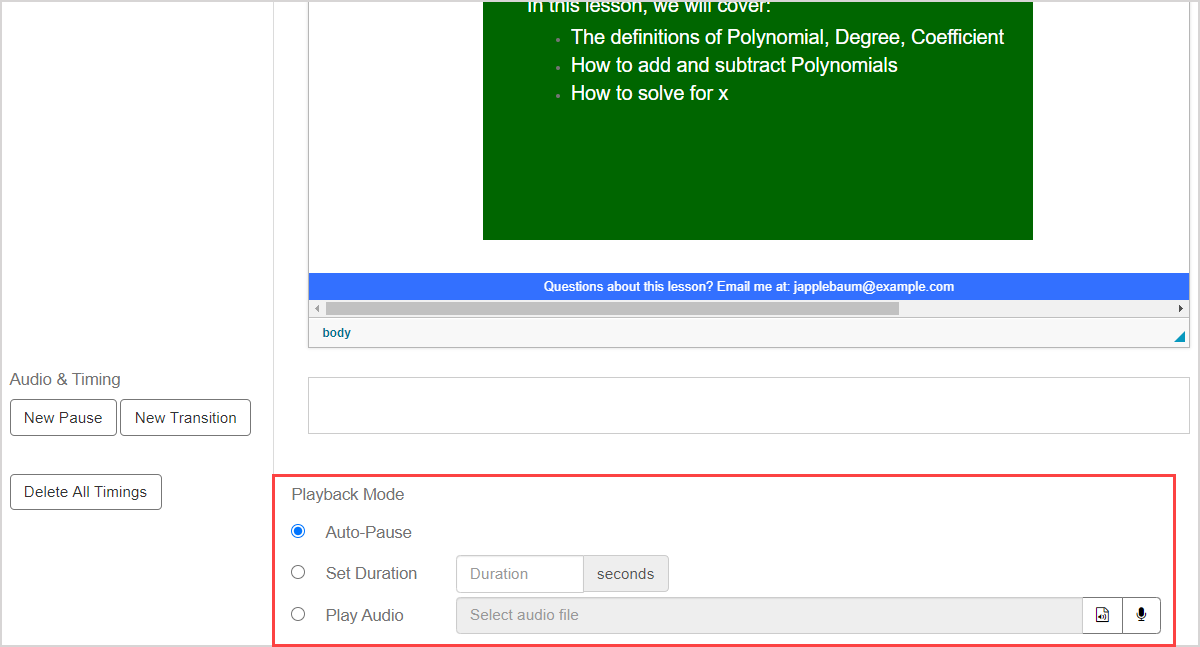1200x647 pixels.
Task: Enable the Play Audio radio option
Action: tap(298, 615)
